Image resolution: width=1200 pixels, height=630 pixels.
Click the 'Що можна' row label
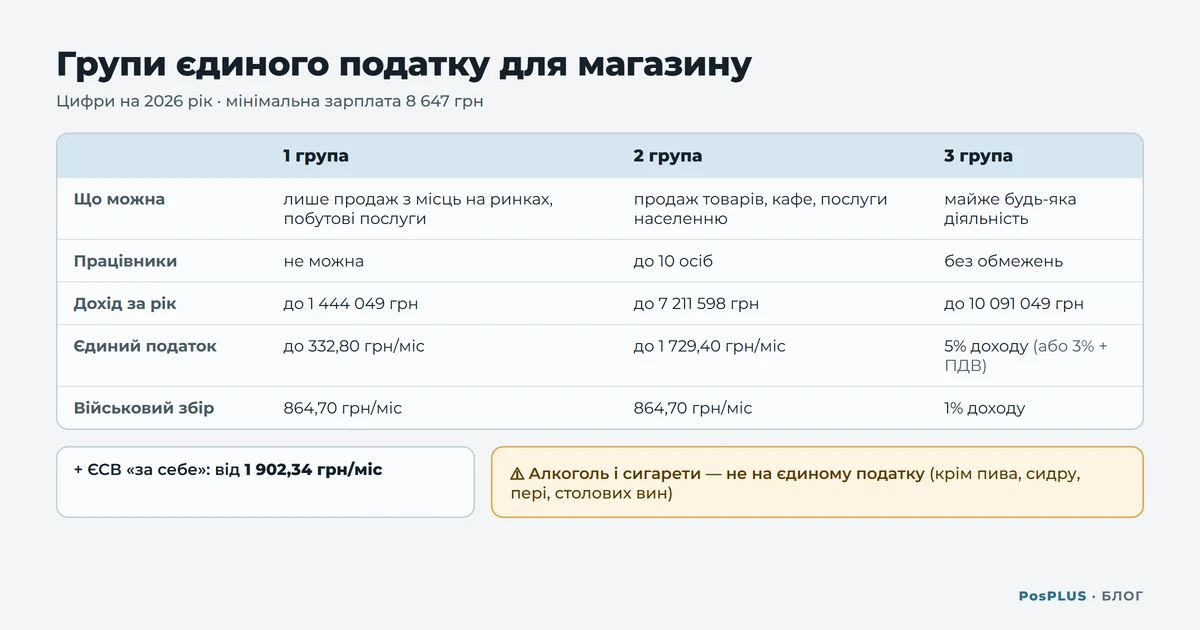[119, 199]
